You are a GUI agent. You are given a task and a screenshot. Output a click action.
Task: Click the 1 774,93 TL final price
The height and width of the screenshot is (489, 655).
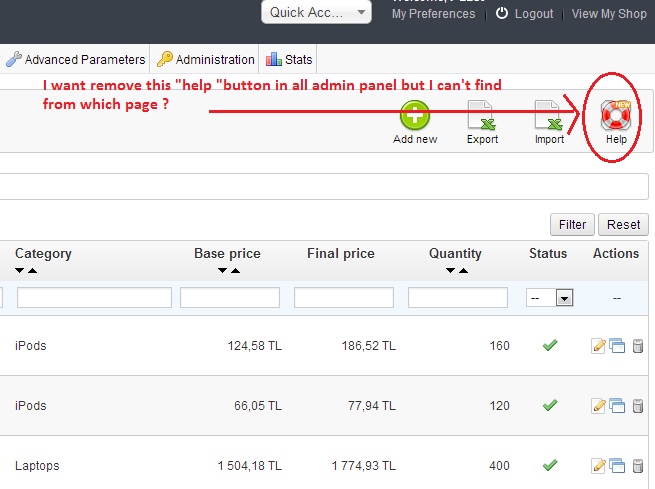tap(363, 466)
